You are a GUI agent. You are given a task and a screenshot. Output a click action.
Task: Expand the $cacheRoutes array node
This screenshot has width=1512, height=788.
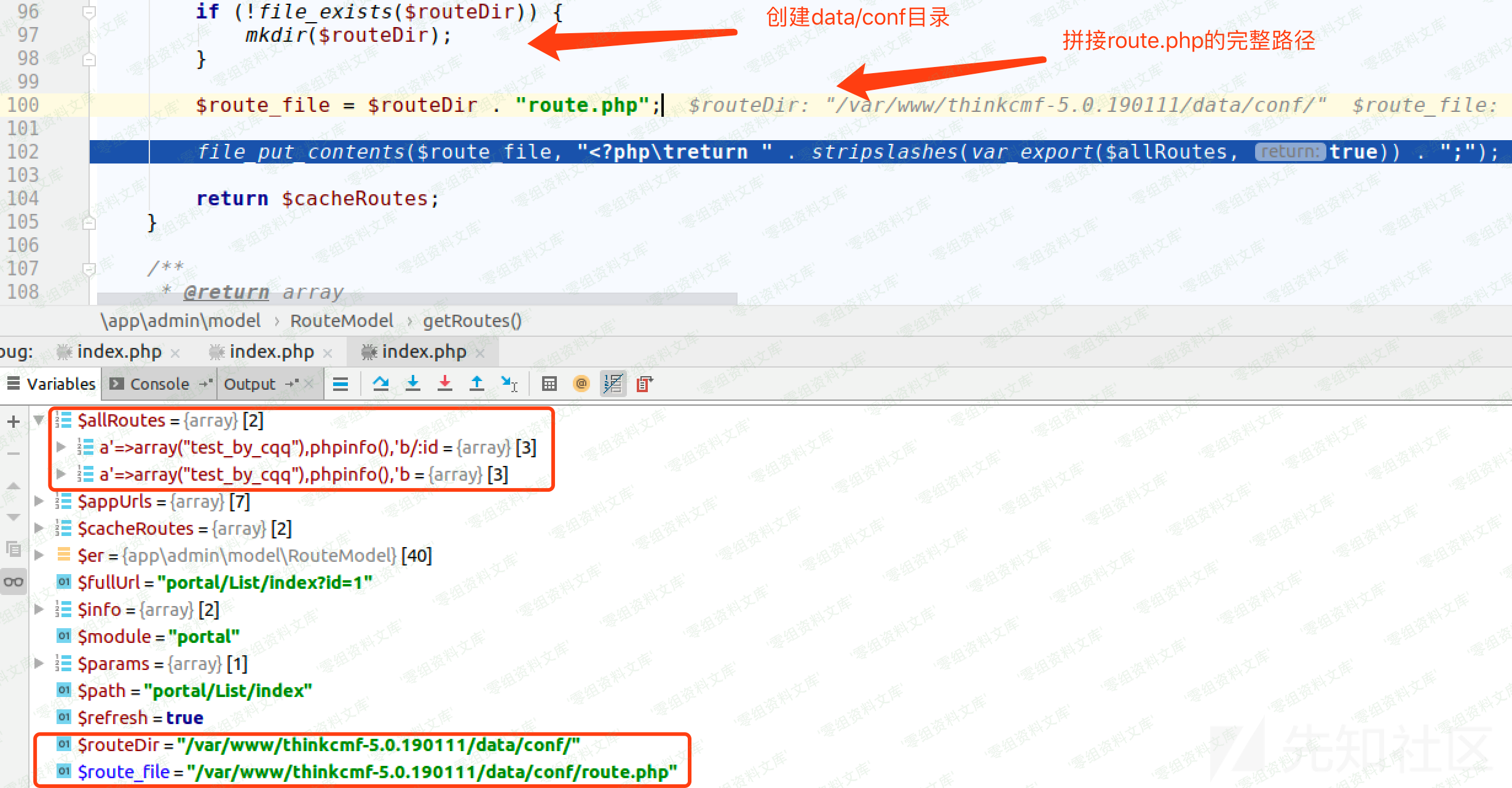pyautogui.click(x=39, y=529)
